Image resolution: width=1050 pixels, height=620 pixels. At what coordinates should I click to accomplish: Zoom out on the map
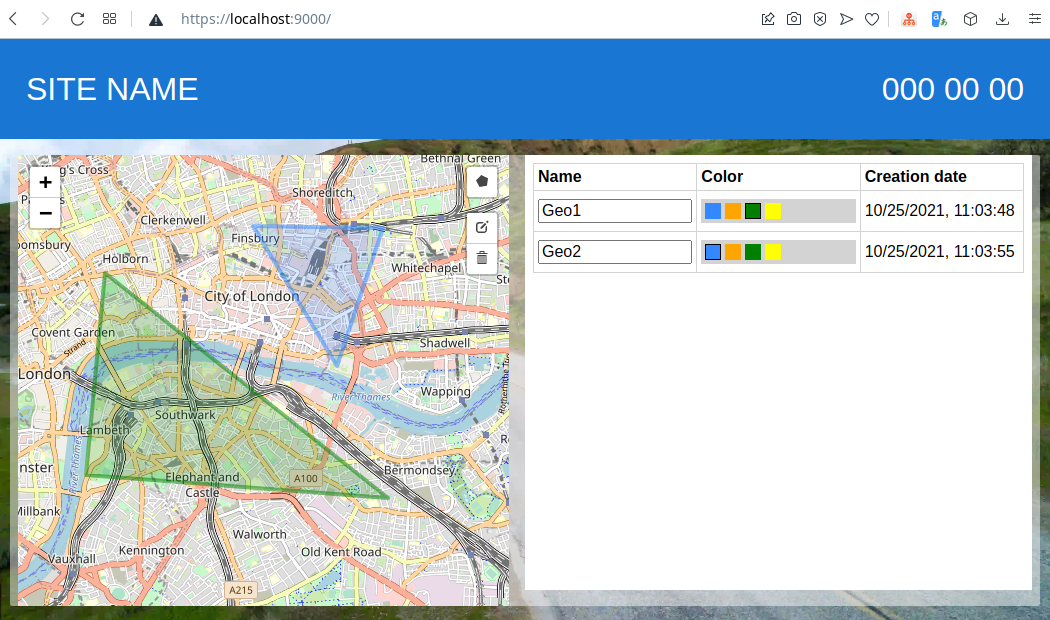click(45, 213)
